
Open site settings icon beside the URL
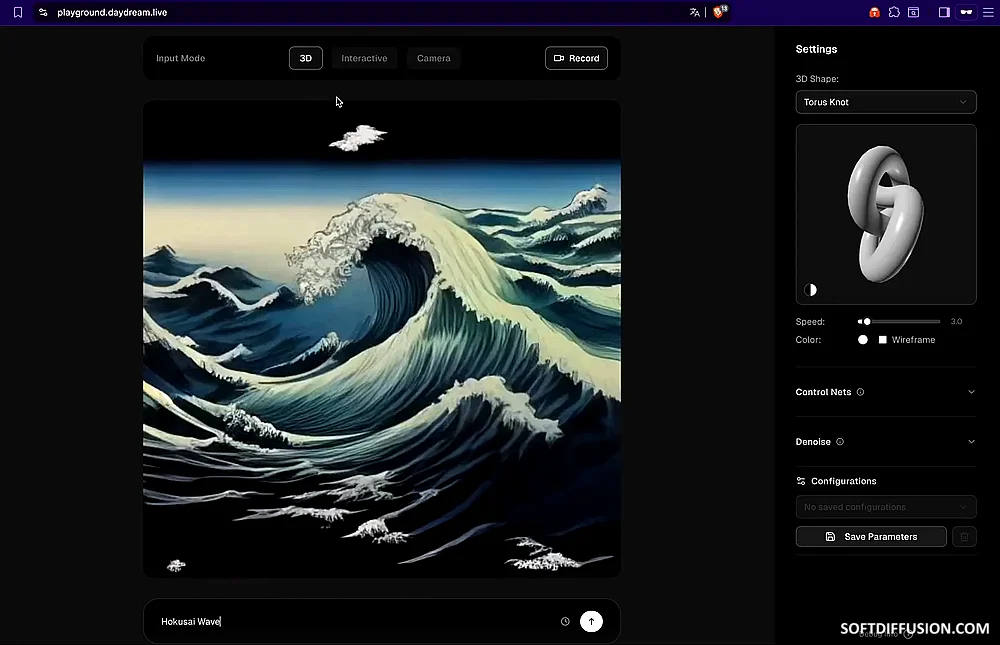tap(43, 12)
